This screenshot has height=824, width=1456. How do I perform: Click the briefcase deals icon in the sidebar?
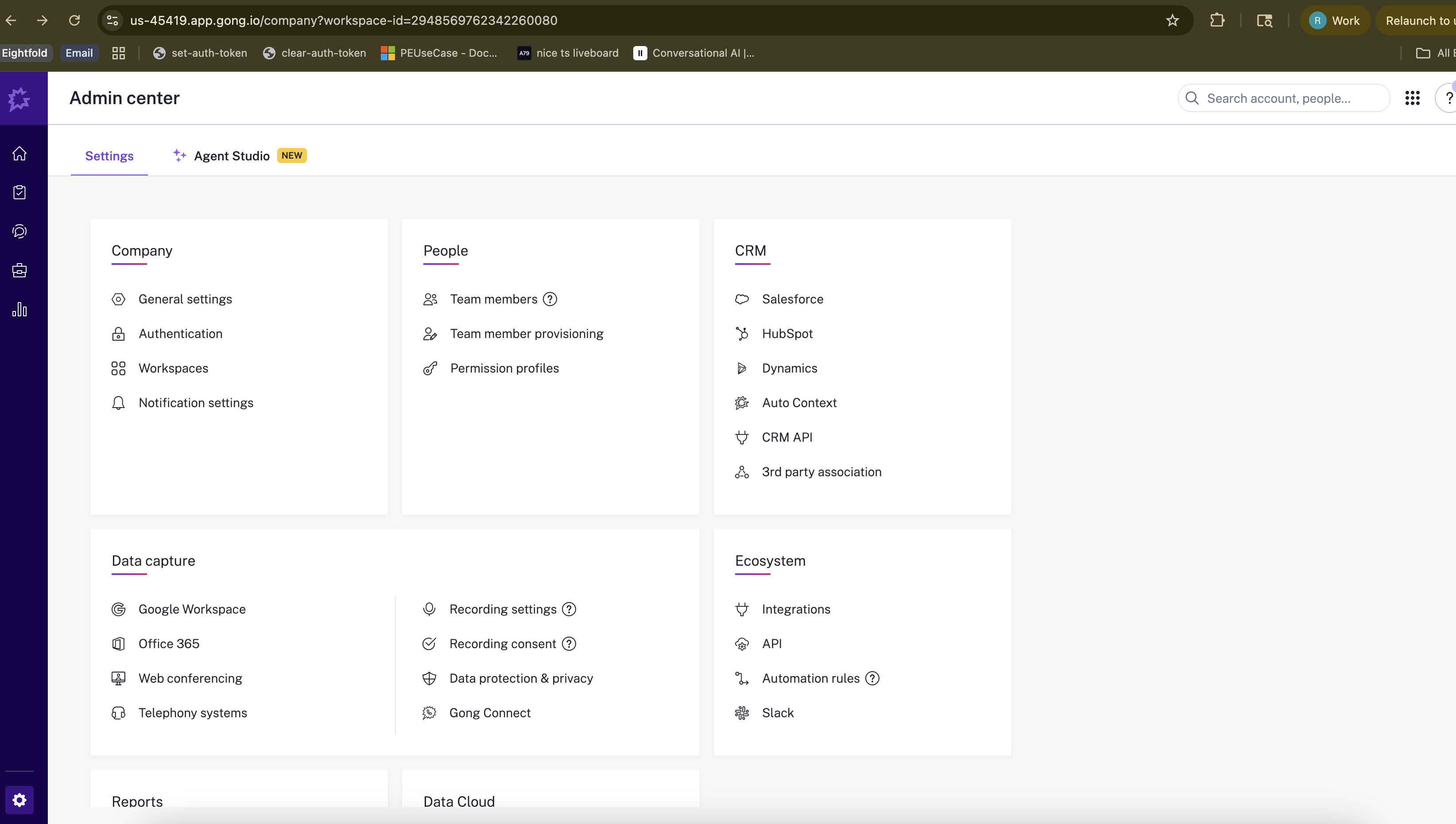19,270
